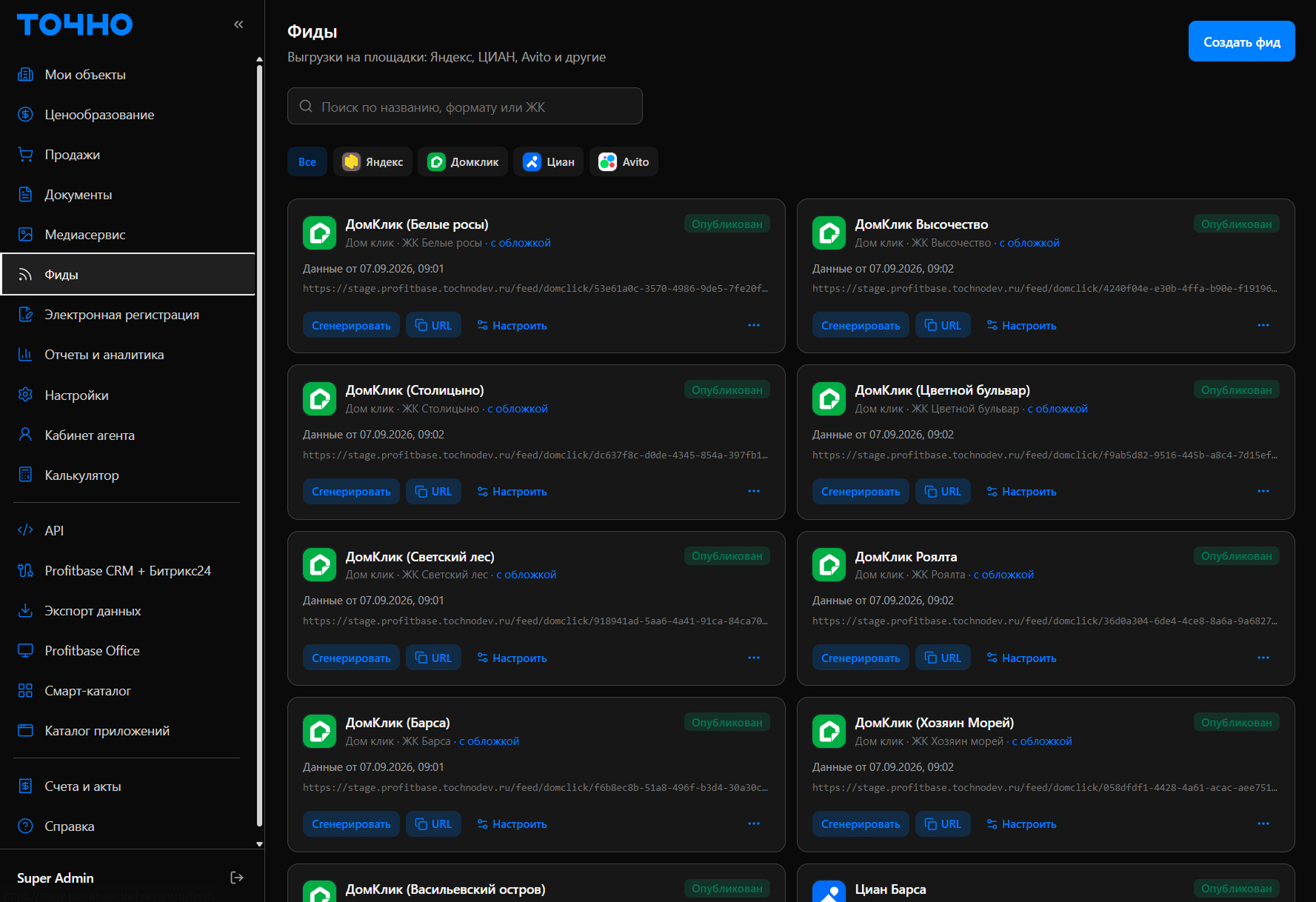Click the ДомКлик (Хозяин Морей) feed URL text
Screen dimensions: 1316x902
point(1045,788)
